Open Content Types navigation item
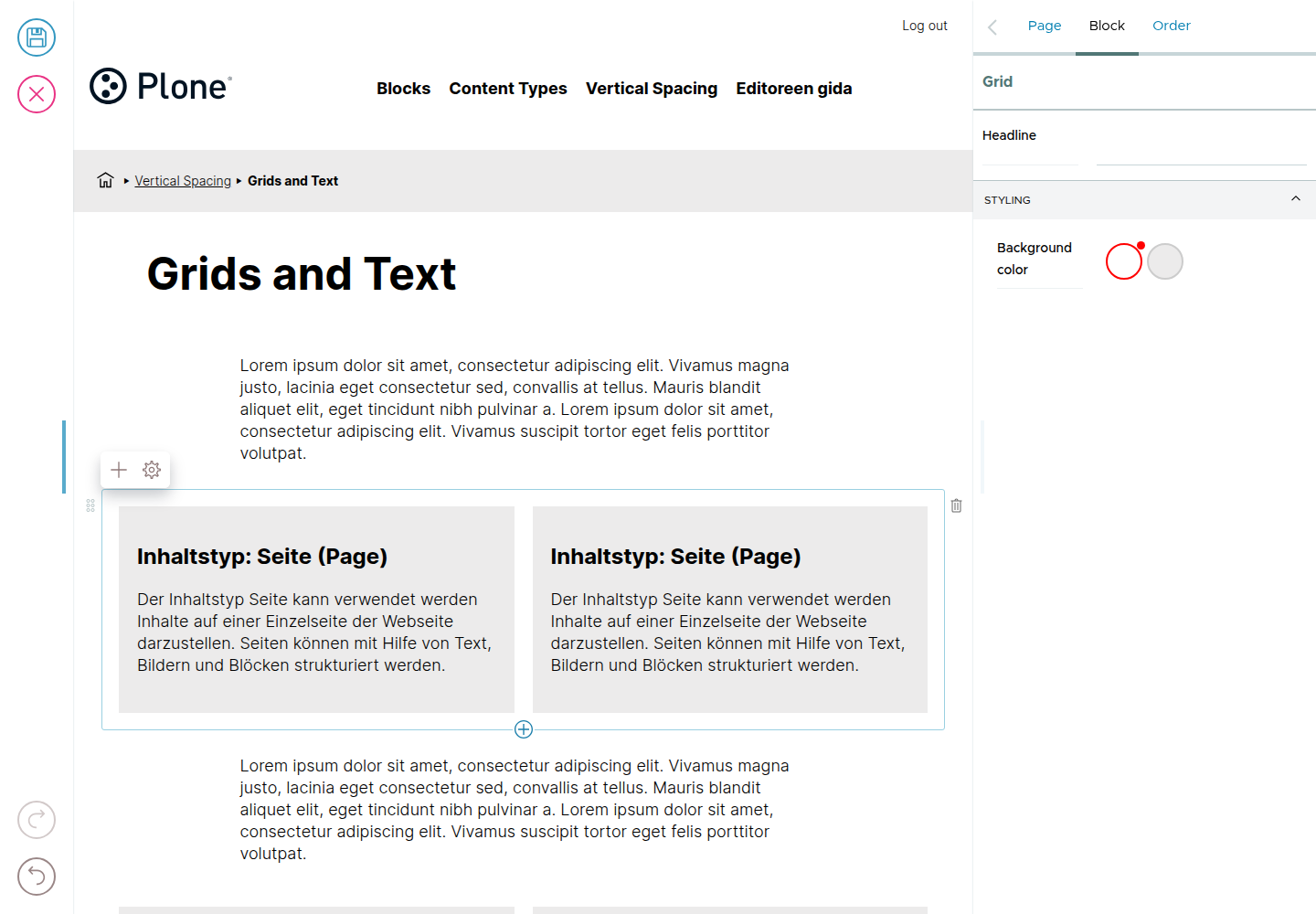This screenshot has width=1316, height=914. [508, 89]
